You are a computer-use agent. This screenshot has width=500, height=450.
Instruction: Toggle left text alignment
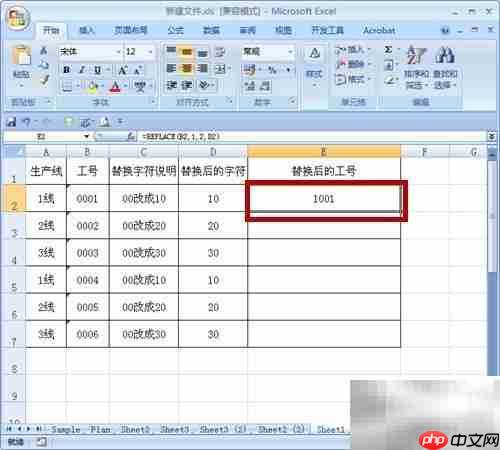[171, 69]
